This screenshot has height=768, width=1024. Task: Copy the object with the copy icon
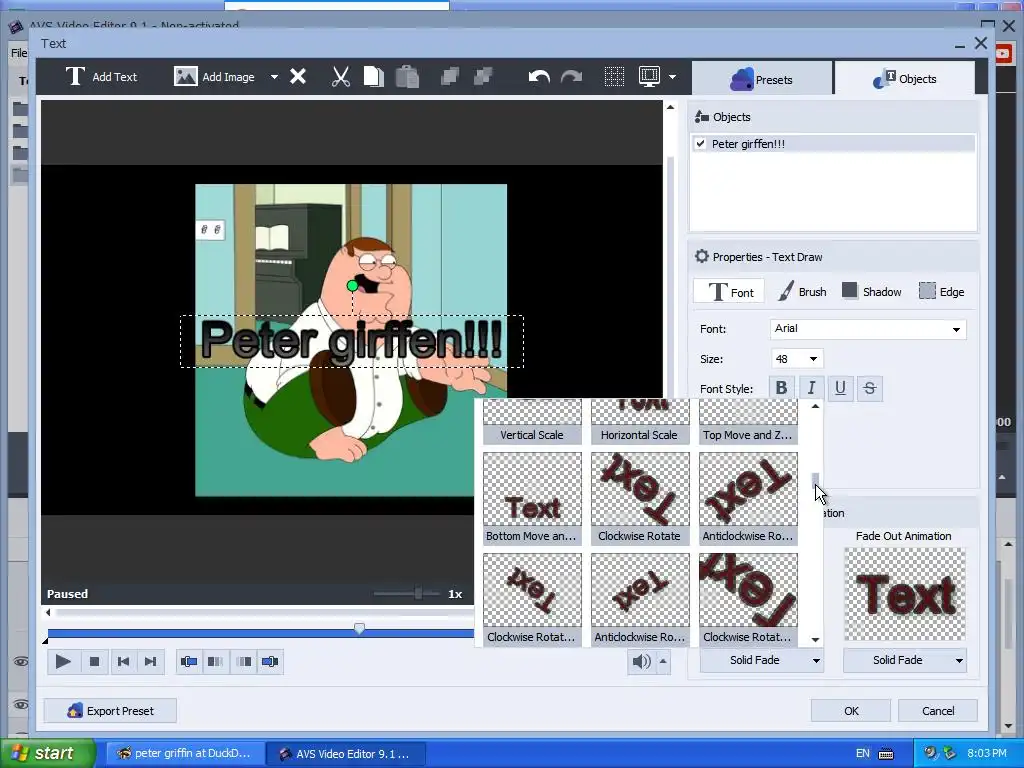click(x=374, y=77)
